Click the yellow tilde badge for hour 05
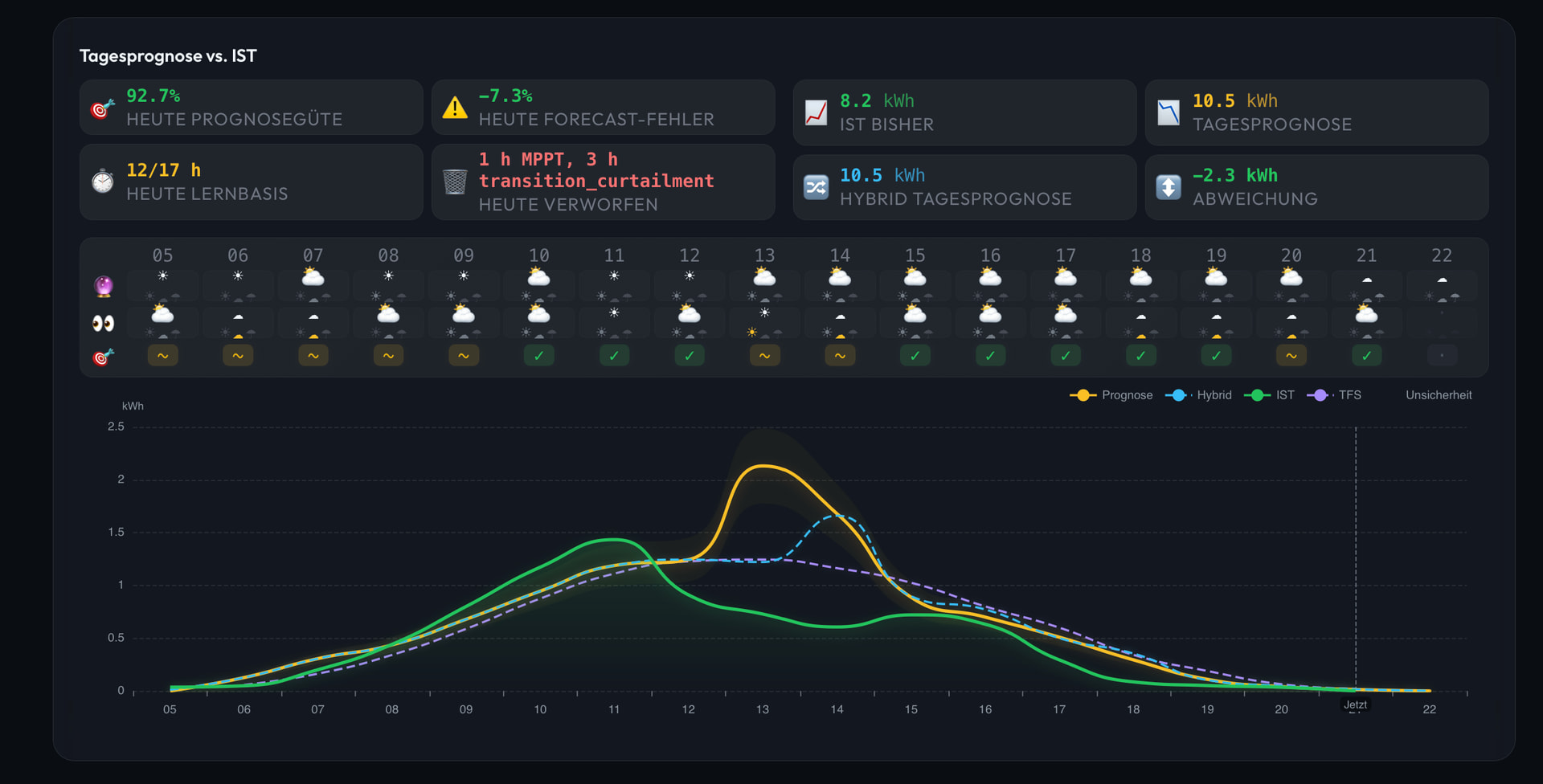Viewport: 1543px width, 784px height. click(x=163, y=355)
